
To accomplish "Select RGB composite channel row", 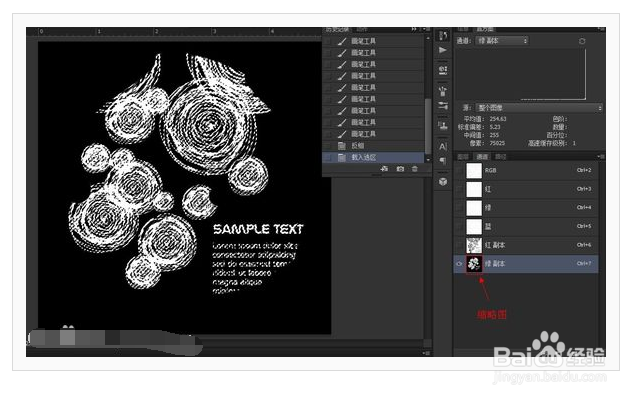I will [526, 170].
